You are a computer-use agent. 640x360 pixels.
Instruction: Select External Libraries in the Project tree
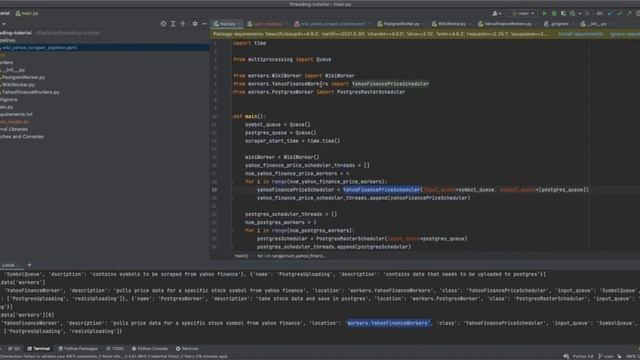coord(14,129)
